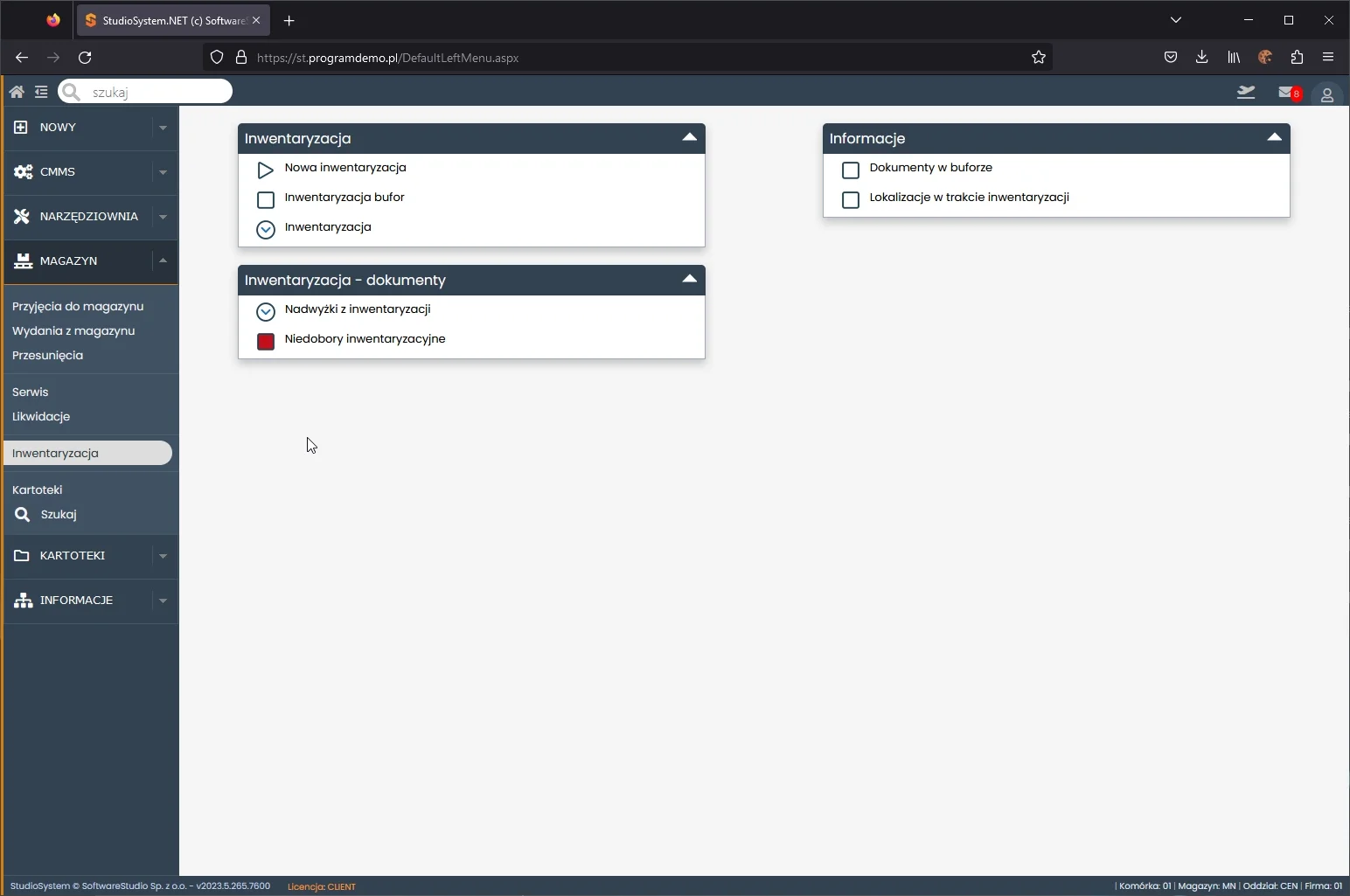The width and height of the screenshot is (1350, 896).
Task: Expand the NARZĘDZIOWNIA menu dropdown arrow
Action: click(163, 217)
